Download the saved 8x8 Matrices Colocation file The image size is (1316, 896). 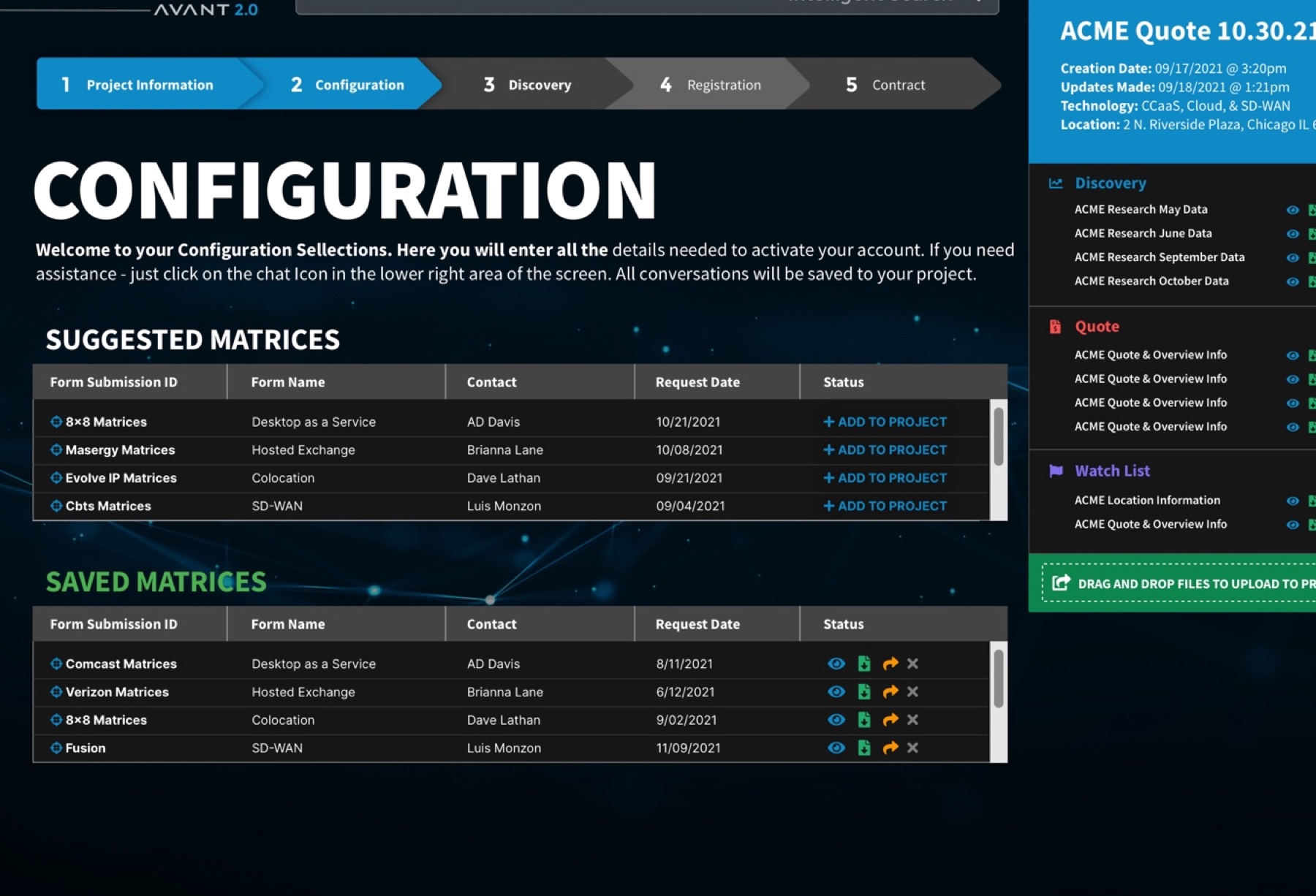pyautogui.click(x=864, y=720)
